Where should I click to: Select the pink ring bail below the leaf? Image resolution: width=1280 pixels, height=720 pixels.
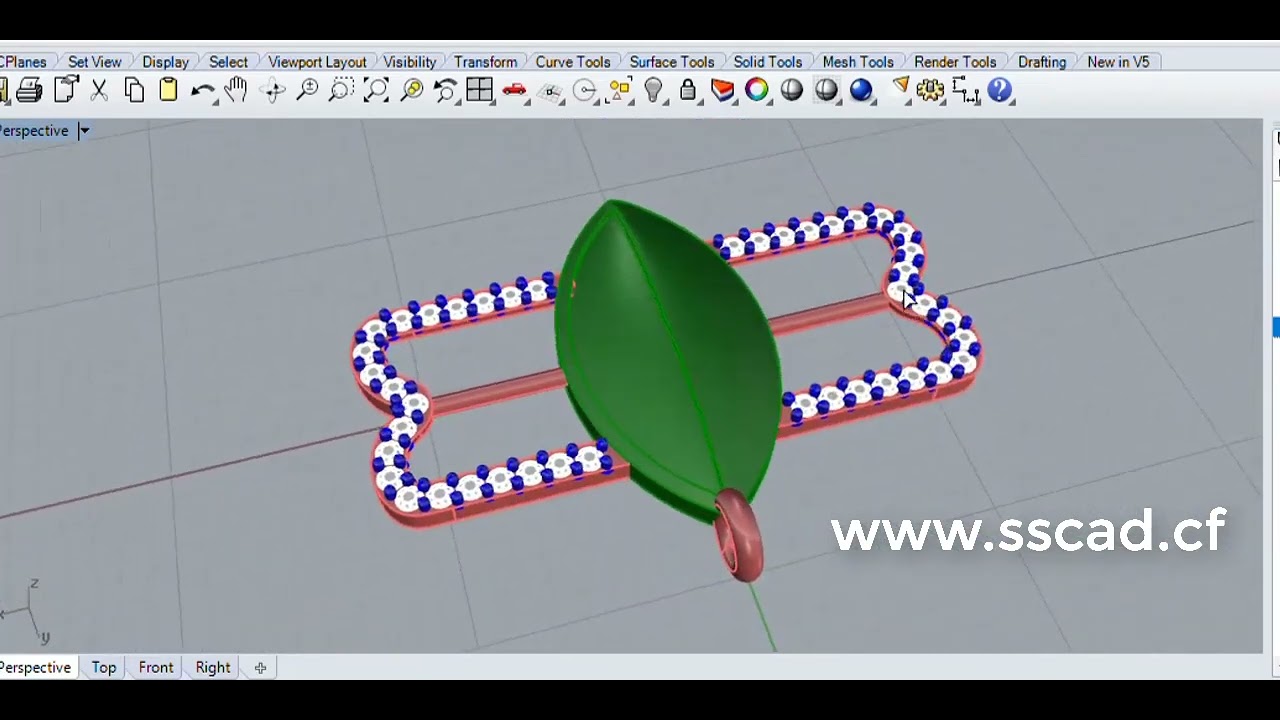(741, 535)
